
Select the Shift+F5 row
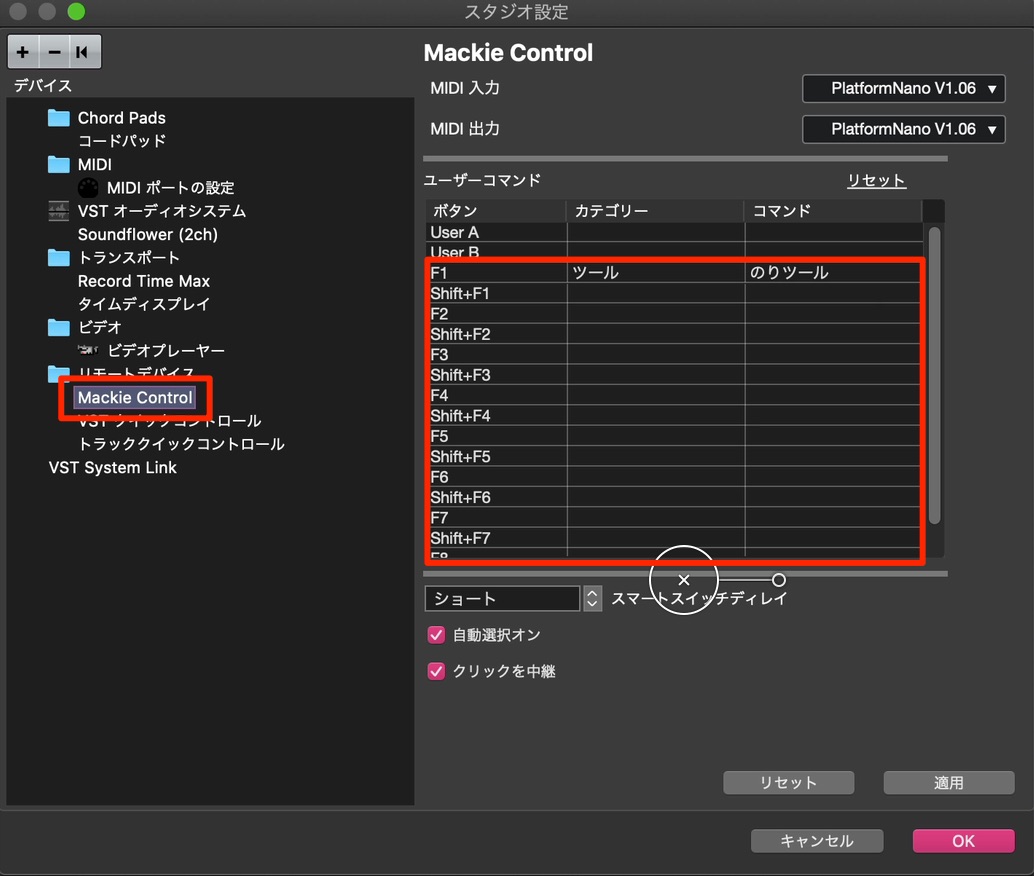pos(674,457)
